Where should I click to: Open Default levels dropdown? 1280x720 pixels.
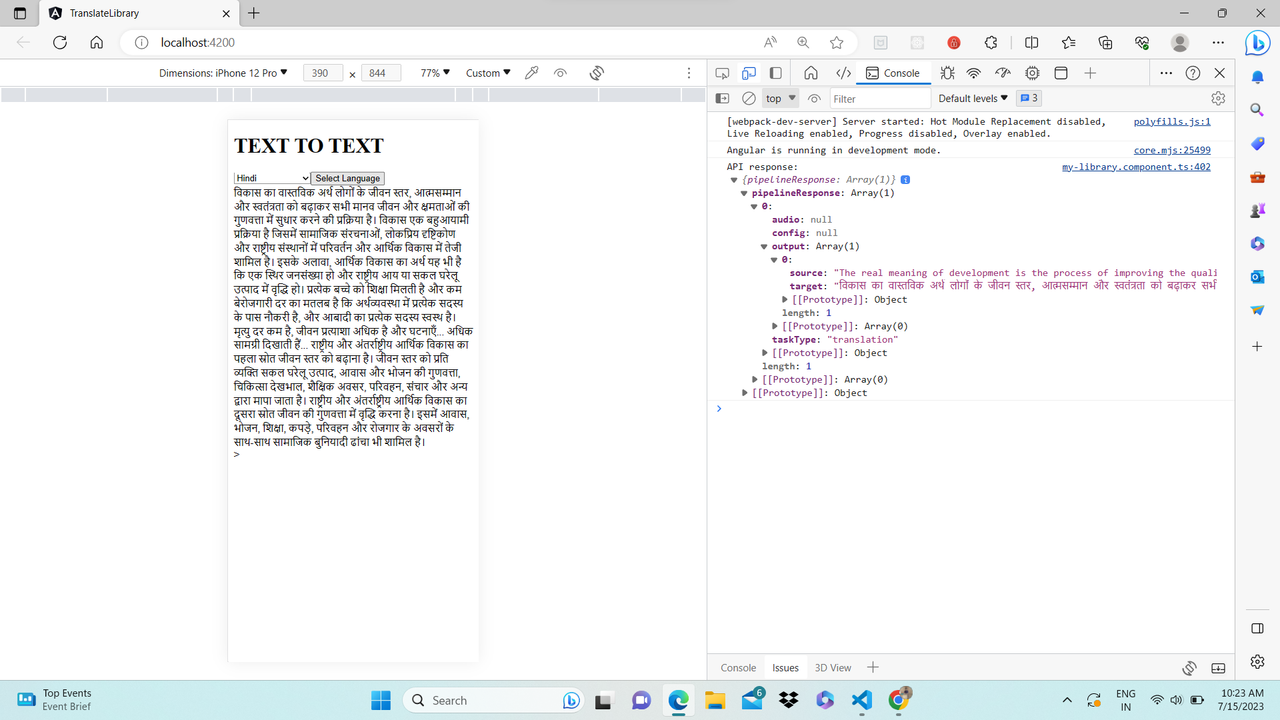tap(973, 99)
